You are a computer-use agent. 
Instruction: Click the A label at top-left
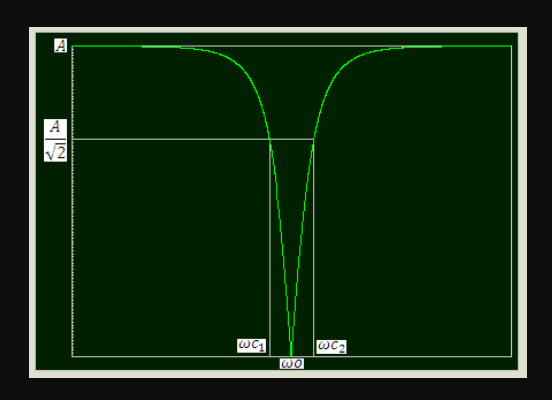(x=61, y=45)
